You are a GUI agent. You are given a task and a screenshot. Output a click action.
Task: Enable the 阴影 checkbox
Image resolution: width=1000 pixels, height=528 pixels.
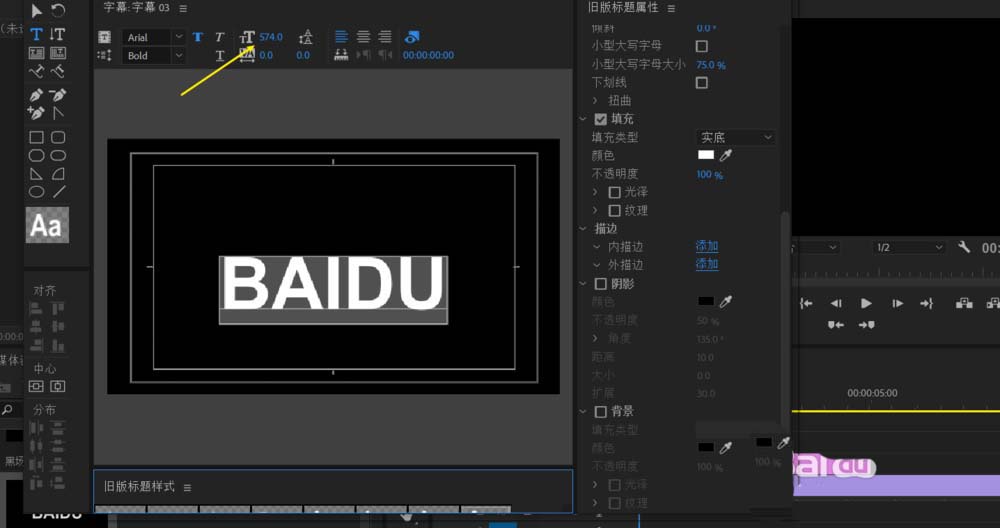(x=600, y=284)
